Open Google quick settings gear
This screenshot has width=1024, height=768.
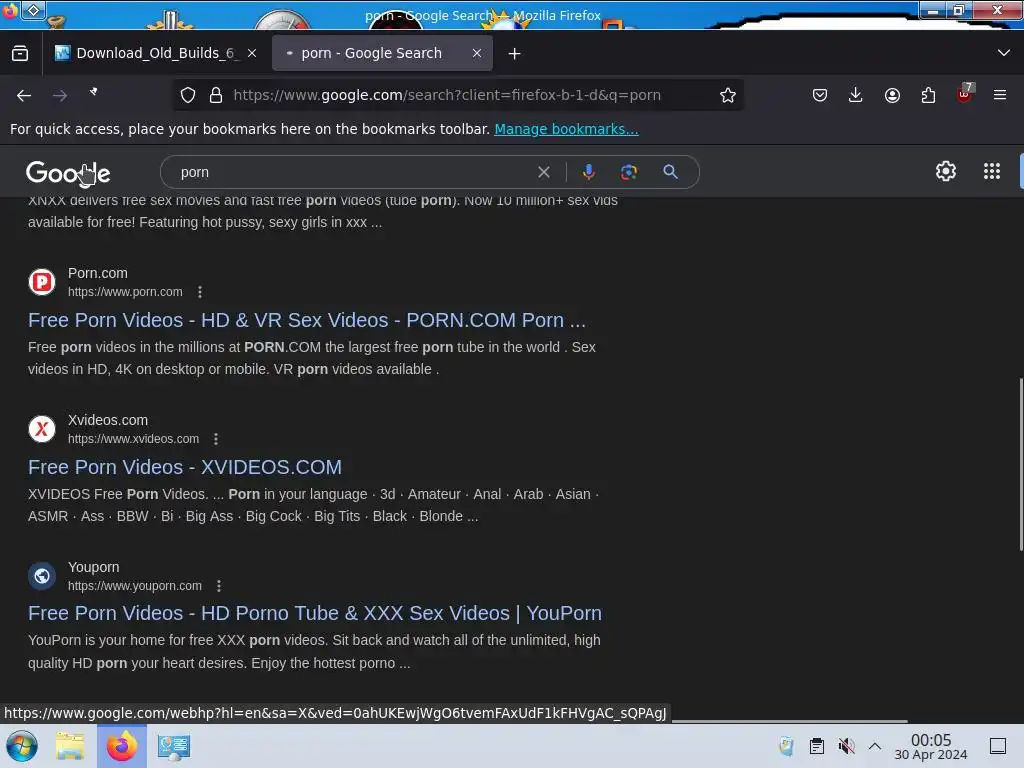coord(946,171)
